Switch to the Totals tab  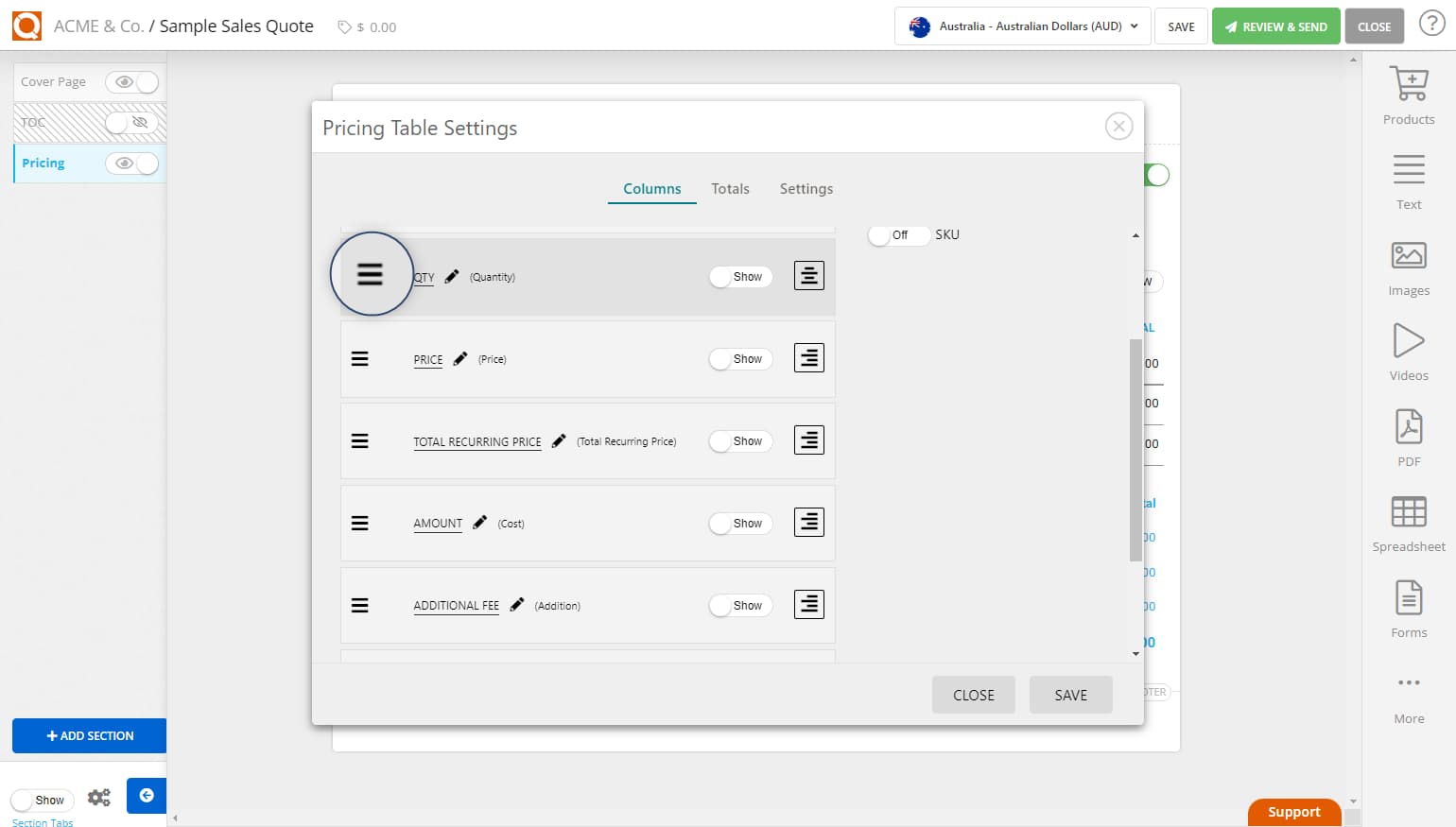click(x=730, y=188)
